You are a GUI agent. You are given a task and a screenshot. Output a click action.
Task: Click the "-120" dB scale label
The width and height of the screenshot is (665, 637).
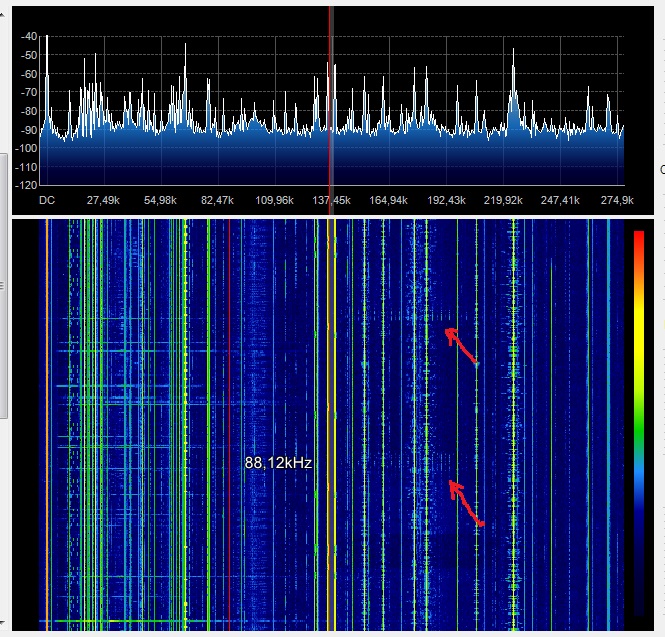26,185
